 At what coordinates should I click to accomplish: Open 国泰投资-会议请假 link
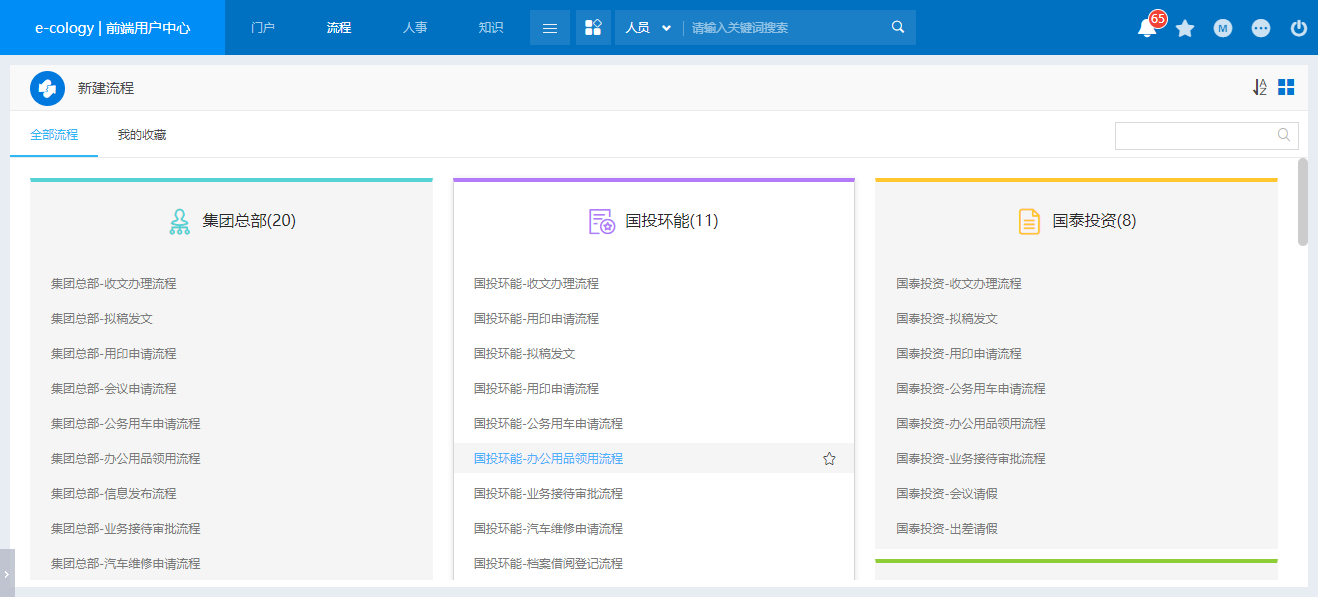pyautogui.click(x=947, y=494)
